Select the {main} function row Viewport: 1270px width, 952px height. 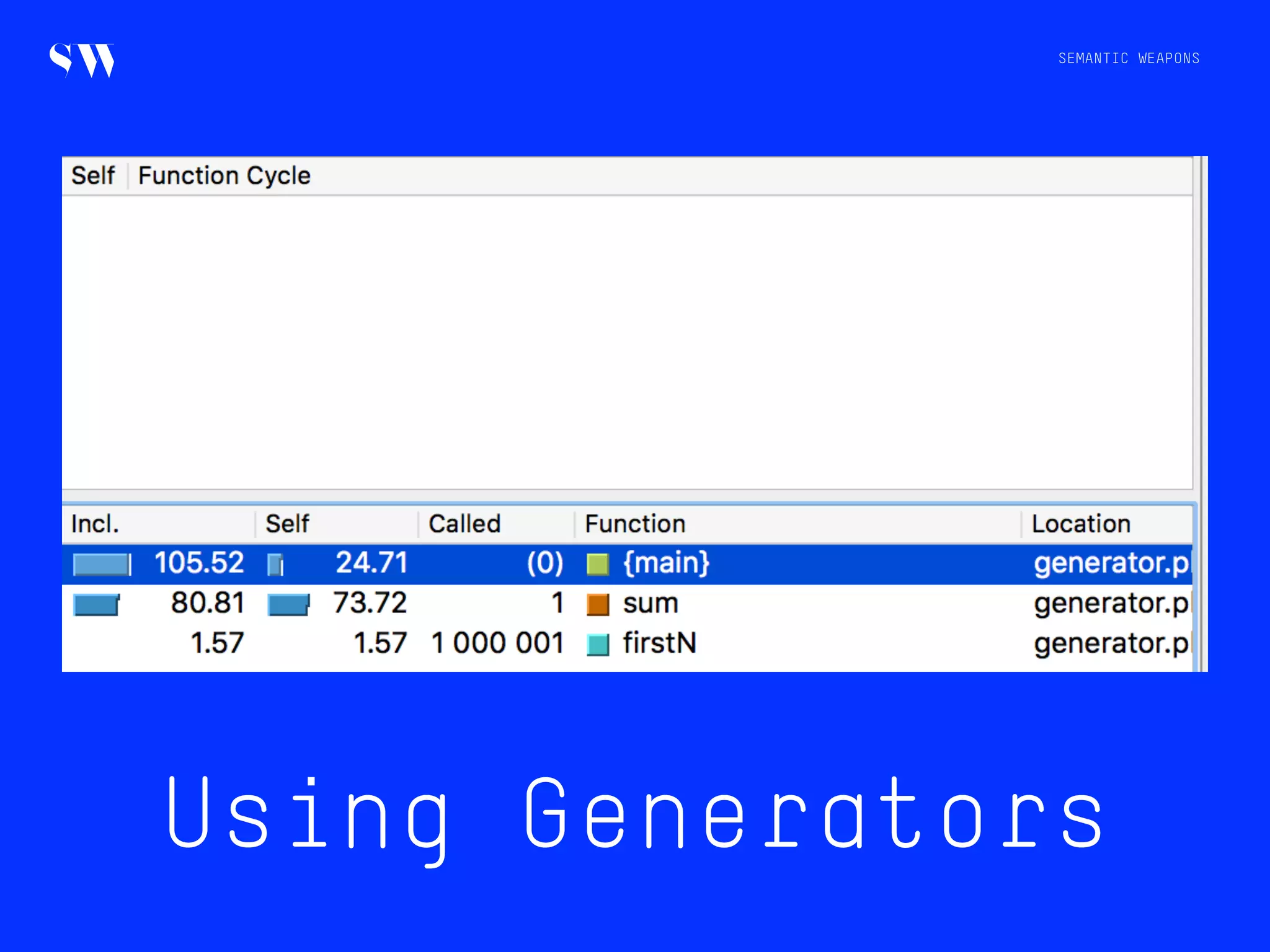coord(627,563)
